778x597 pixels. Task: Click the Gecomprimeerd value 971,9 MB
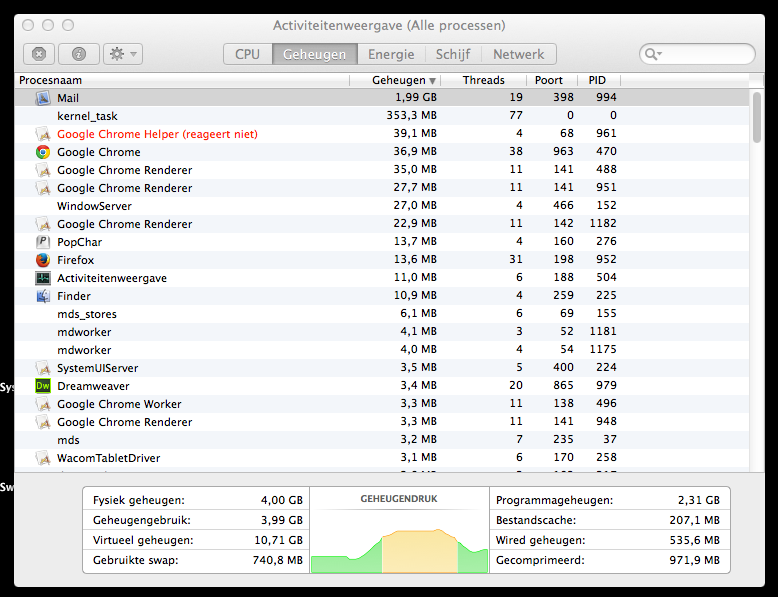(695, 560)
